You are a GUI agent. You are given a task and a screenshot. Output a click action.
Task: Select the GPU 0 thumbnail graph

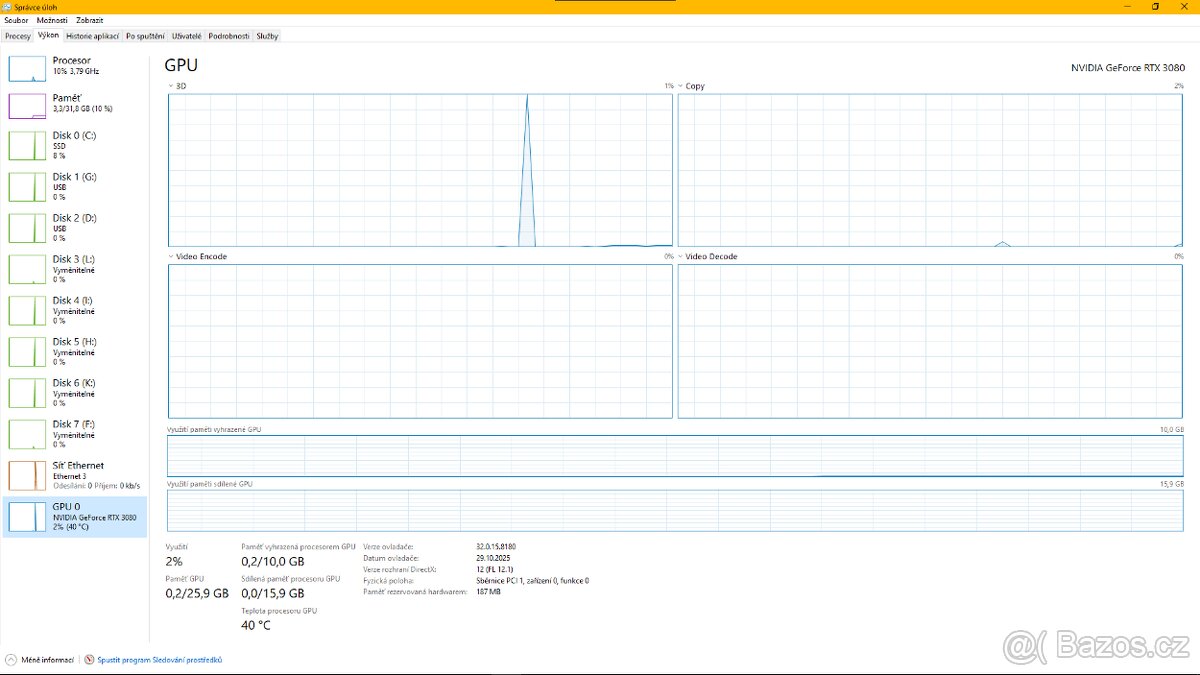(x=27, y=517)
